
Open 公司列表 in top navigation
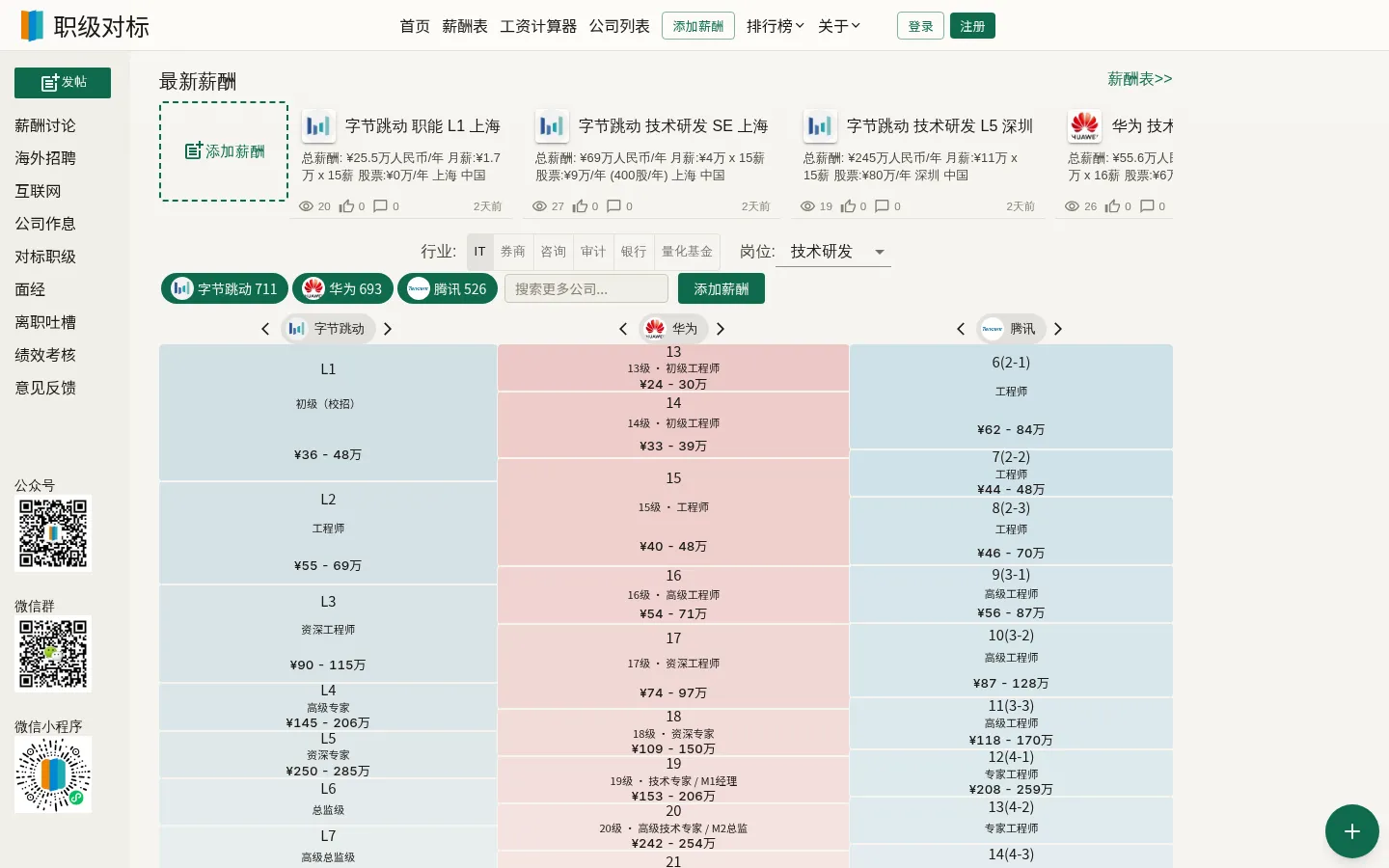[x=619, y=26]
